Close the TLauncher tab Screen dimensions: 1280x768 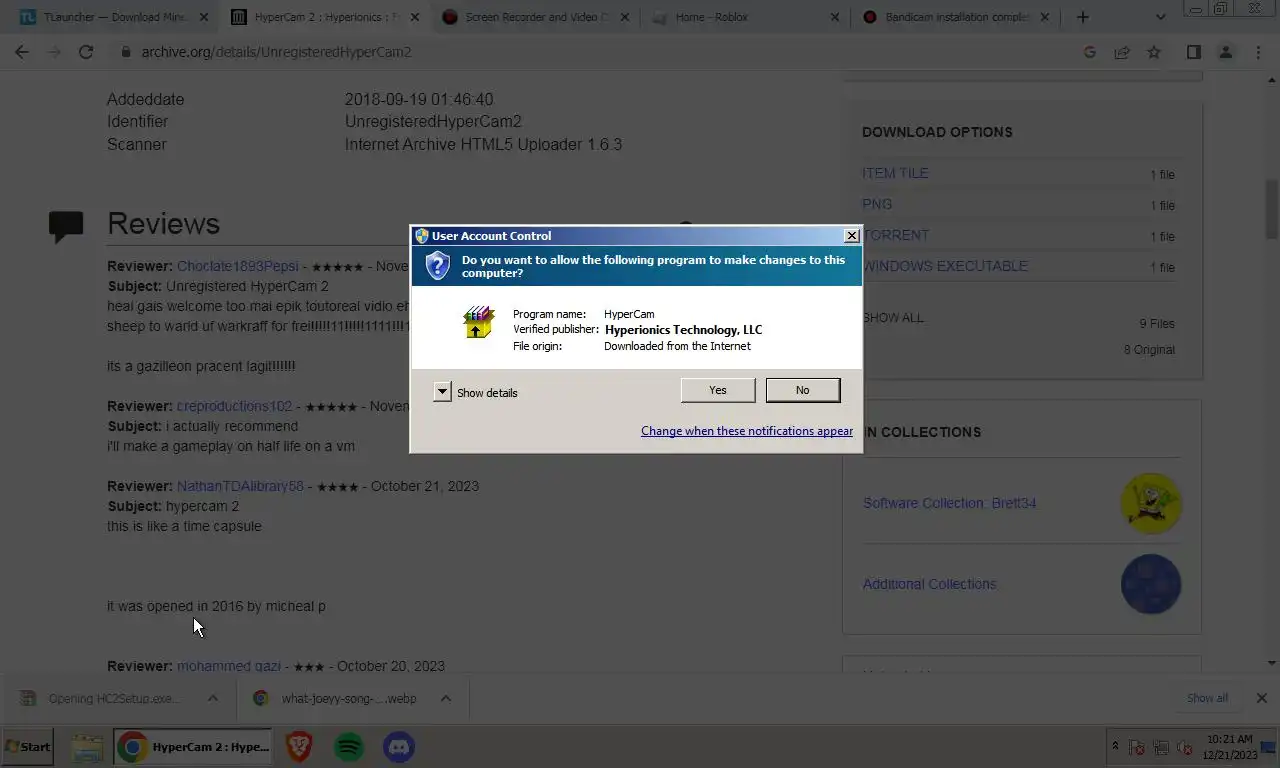point(205,17)
